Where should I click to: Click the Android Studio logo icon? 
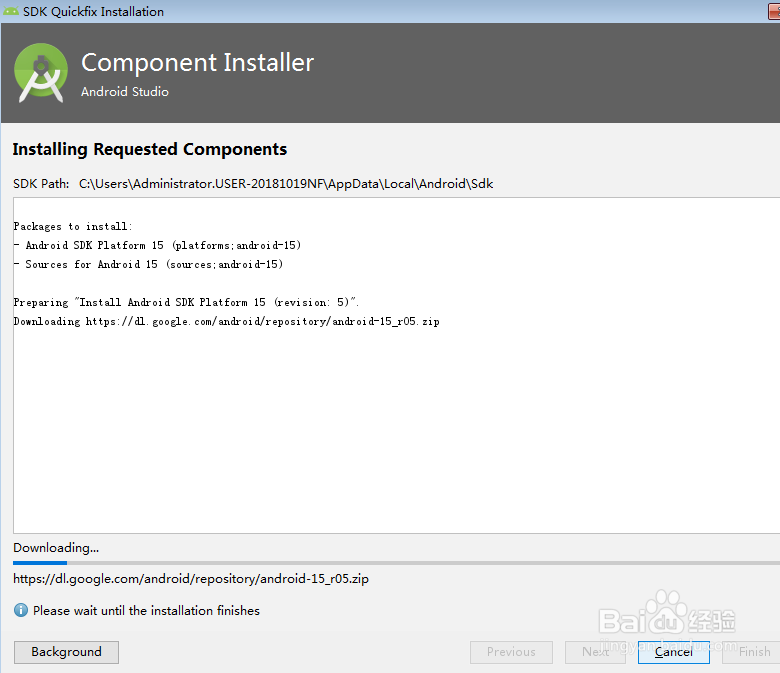pos(41,73)
